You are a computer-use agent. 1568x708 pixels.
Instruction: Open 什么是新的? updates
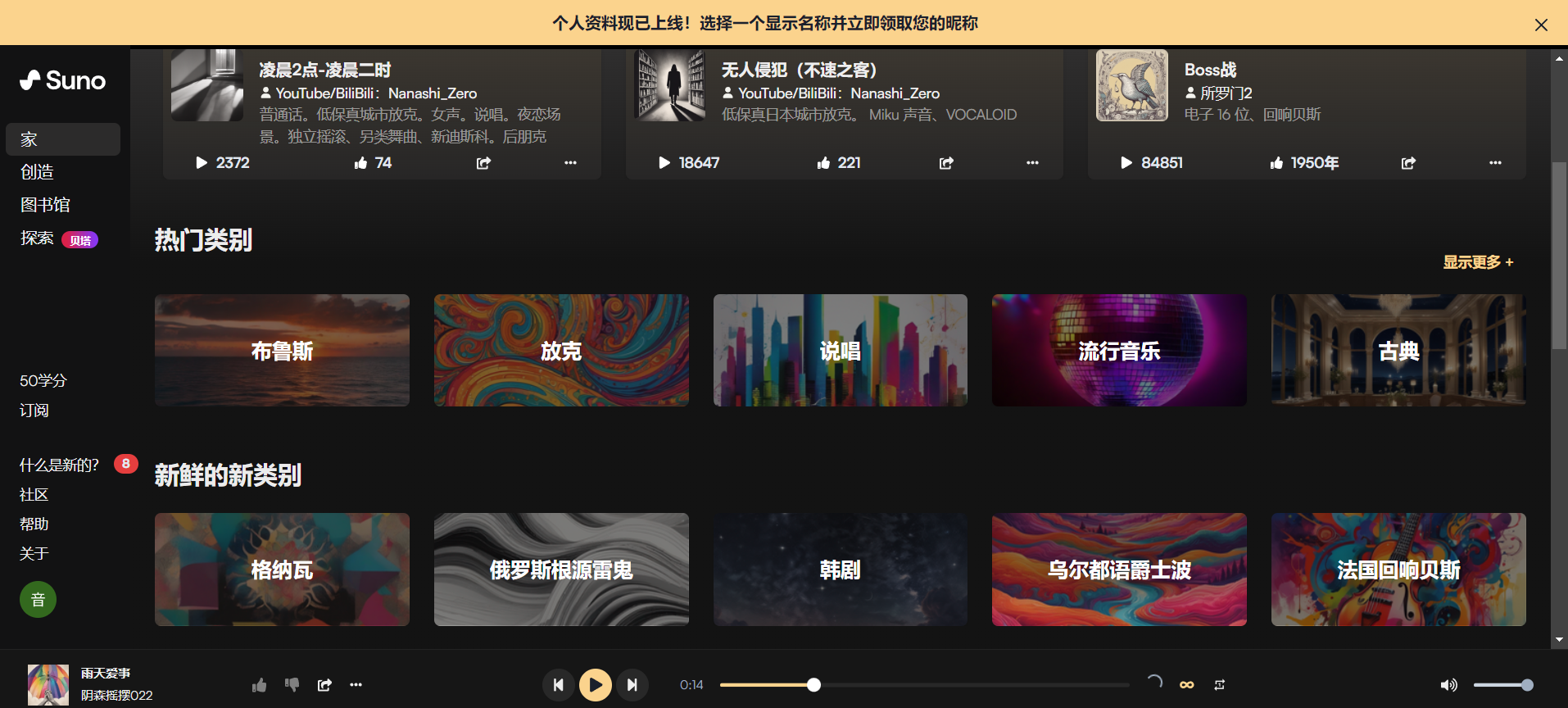coord(59,465)
